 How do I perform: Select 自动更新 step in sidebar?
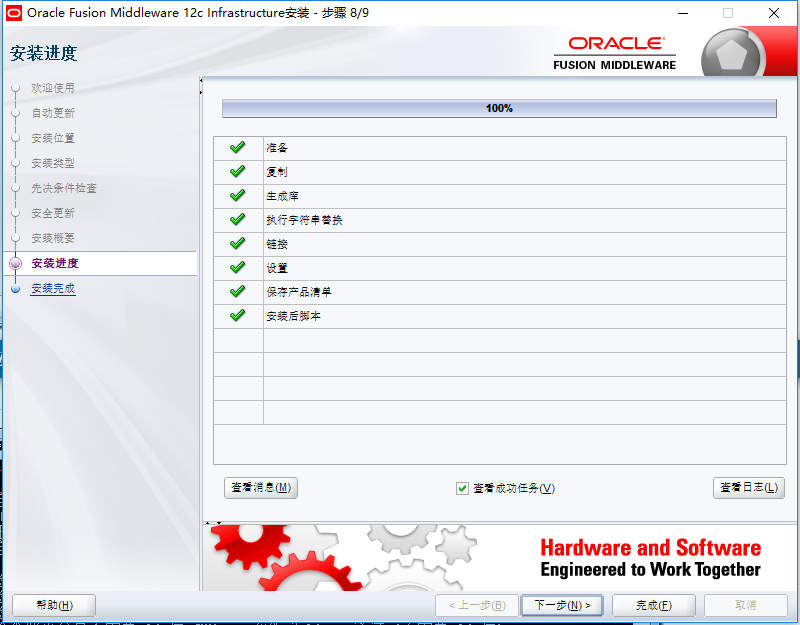pos(53,113)
